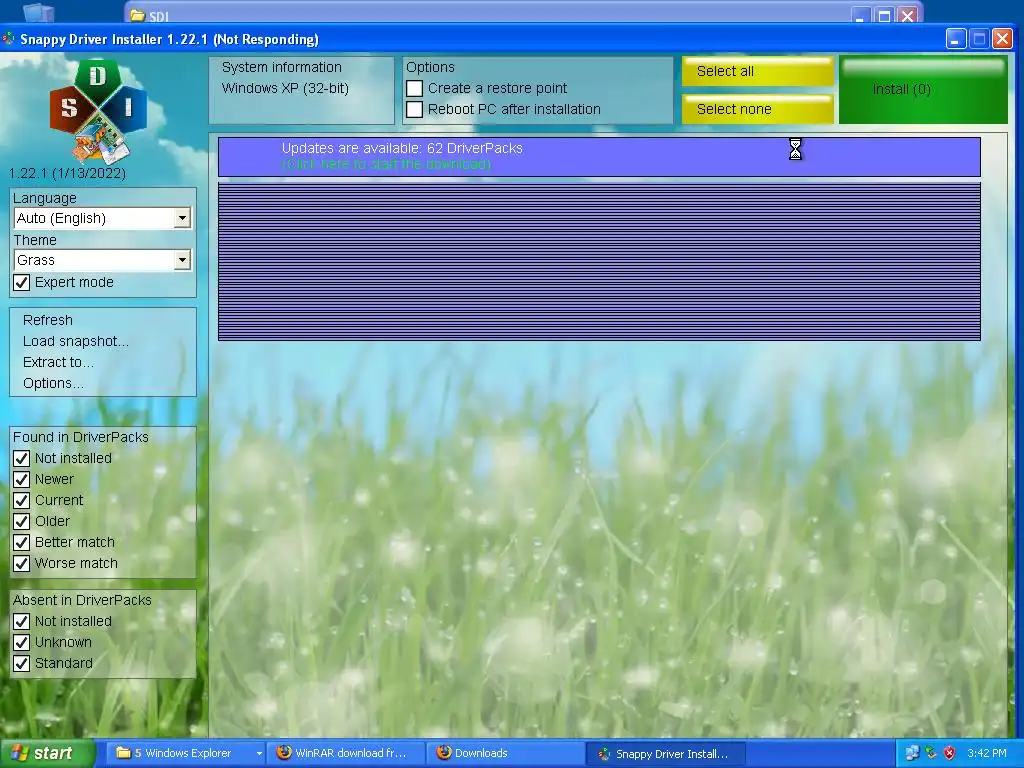Open the Theme dropdown
The height and width of the screenshot is (768, 1024).
pos(182,260)
